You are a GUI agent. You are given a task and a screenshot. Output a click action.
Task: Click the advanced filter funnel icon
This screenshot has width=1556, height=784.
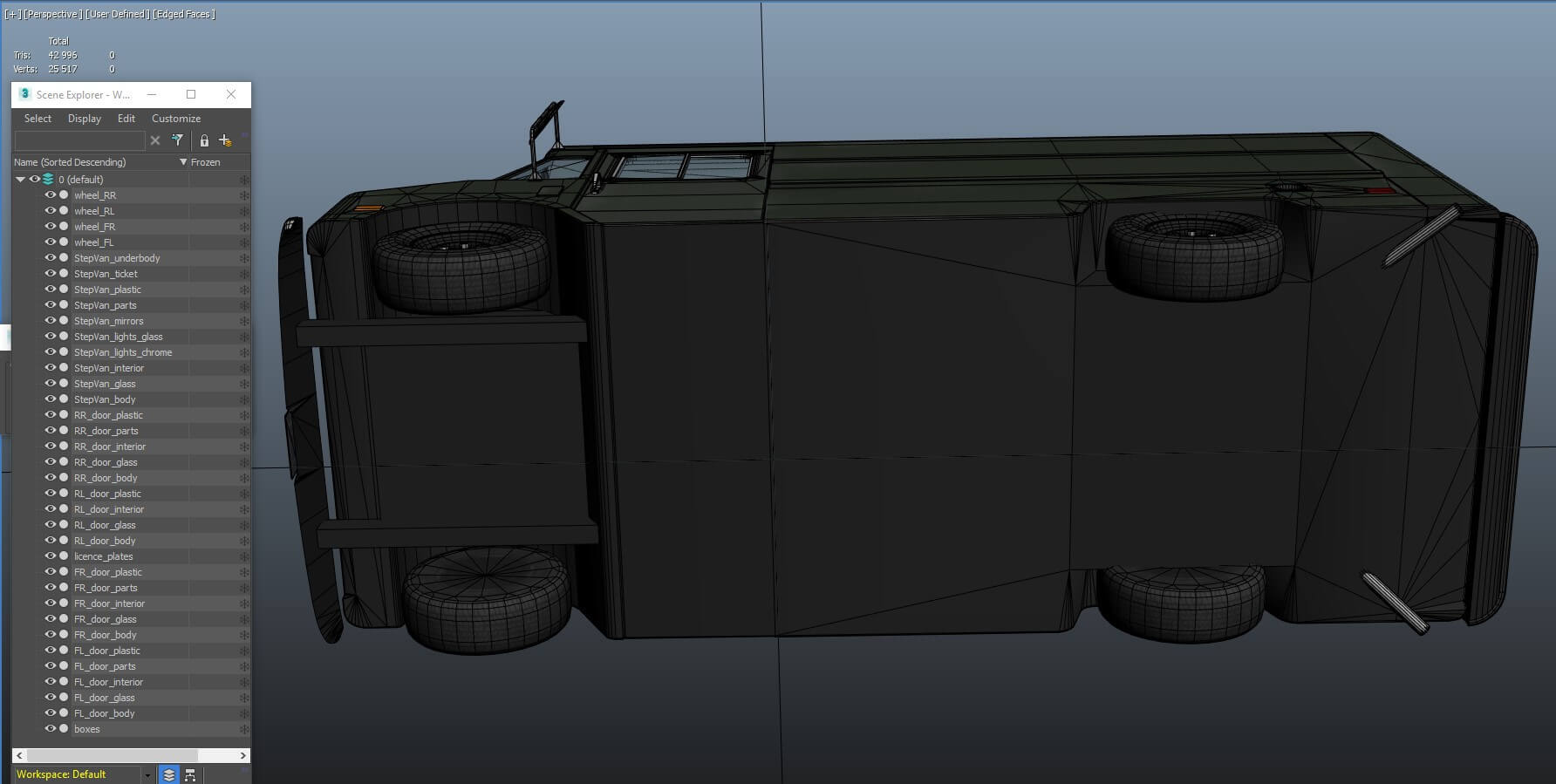(178, 140)
